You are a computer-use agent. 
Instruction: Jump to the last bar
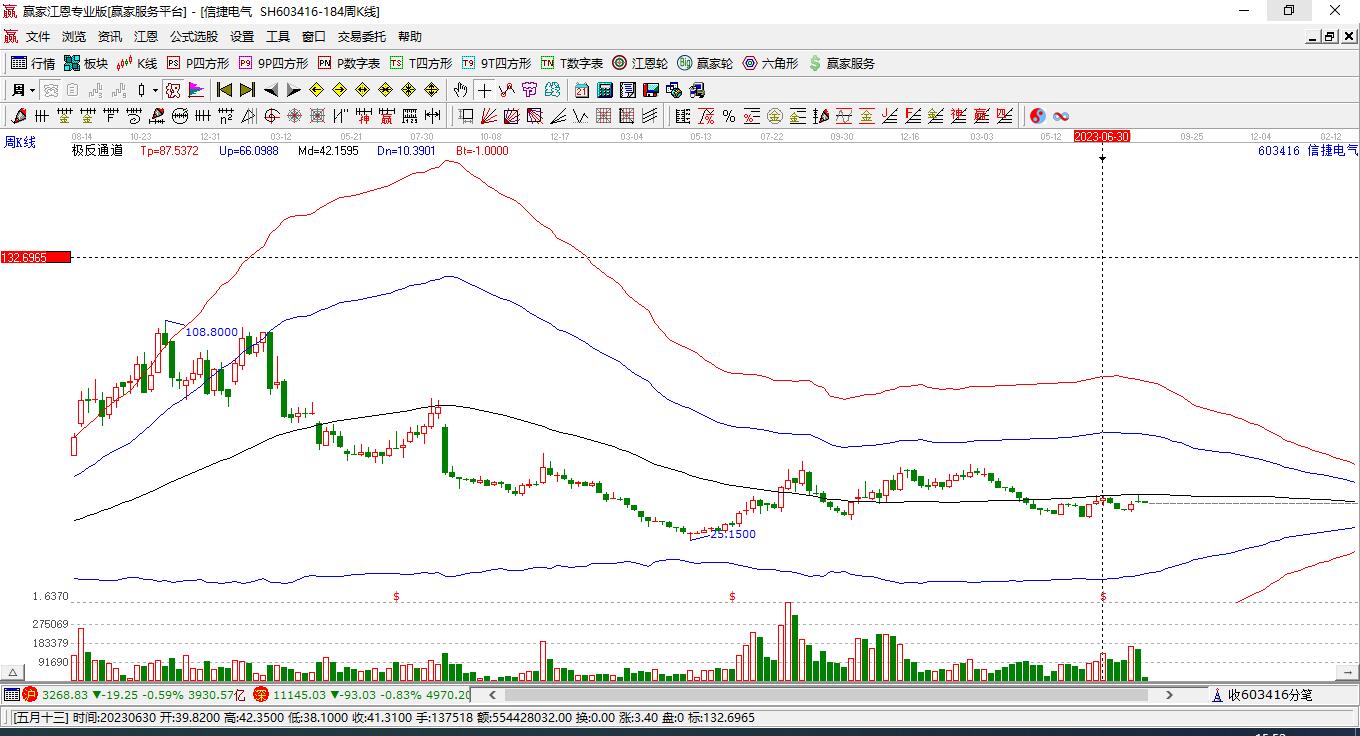pos(247,90)
